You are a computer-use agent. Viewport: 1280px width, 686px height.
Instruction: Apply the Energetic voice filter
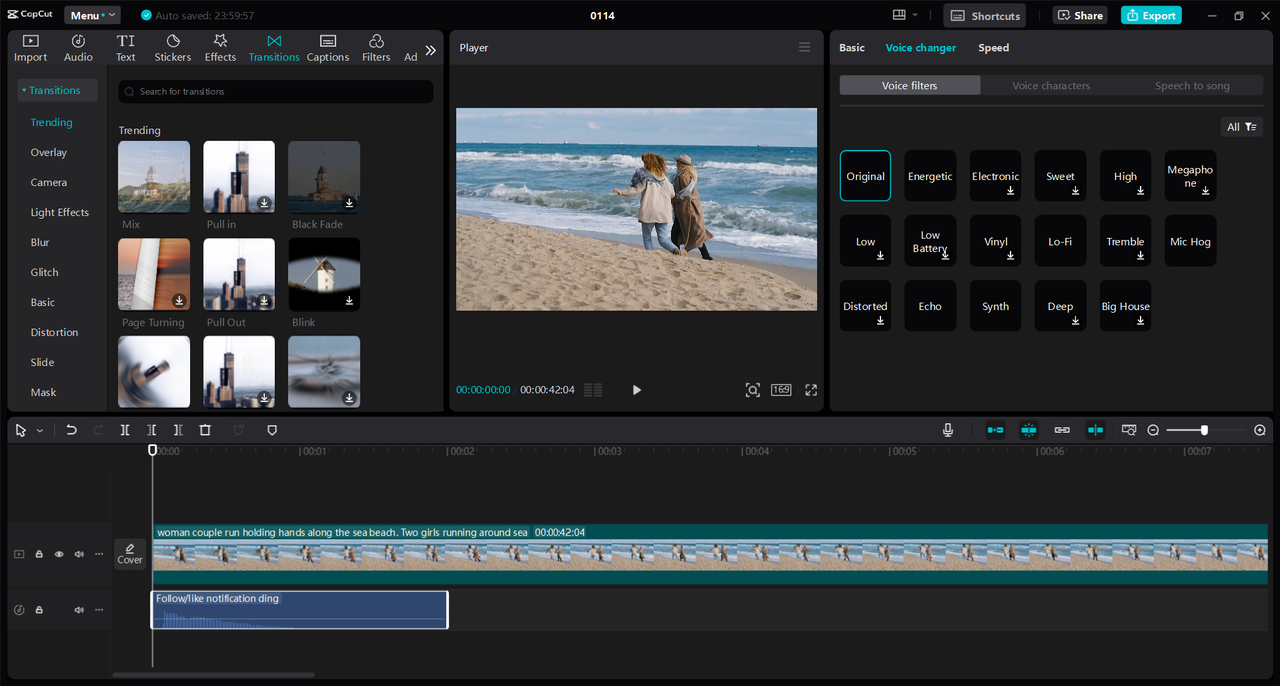[930, 176]
